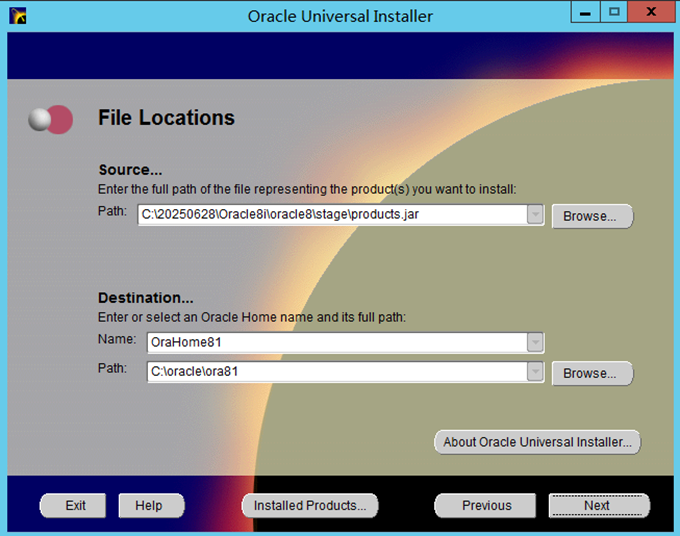Go back with the Previous button
This screenshot has height=536, width=680.
click(x=485, y=506)
